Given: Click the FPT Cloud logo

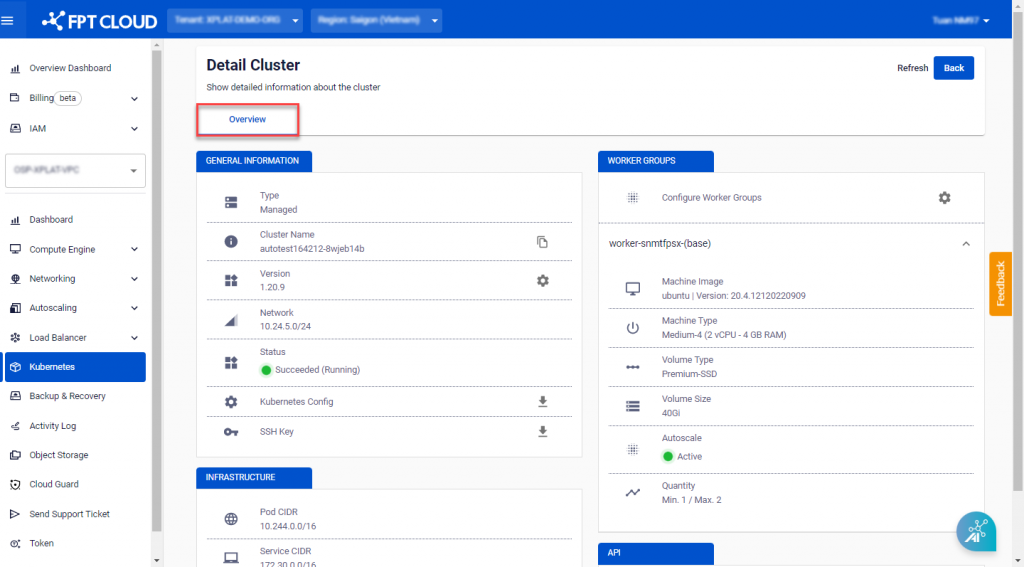Looking at the screenshot, I should 100,20.
